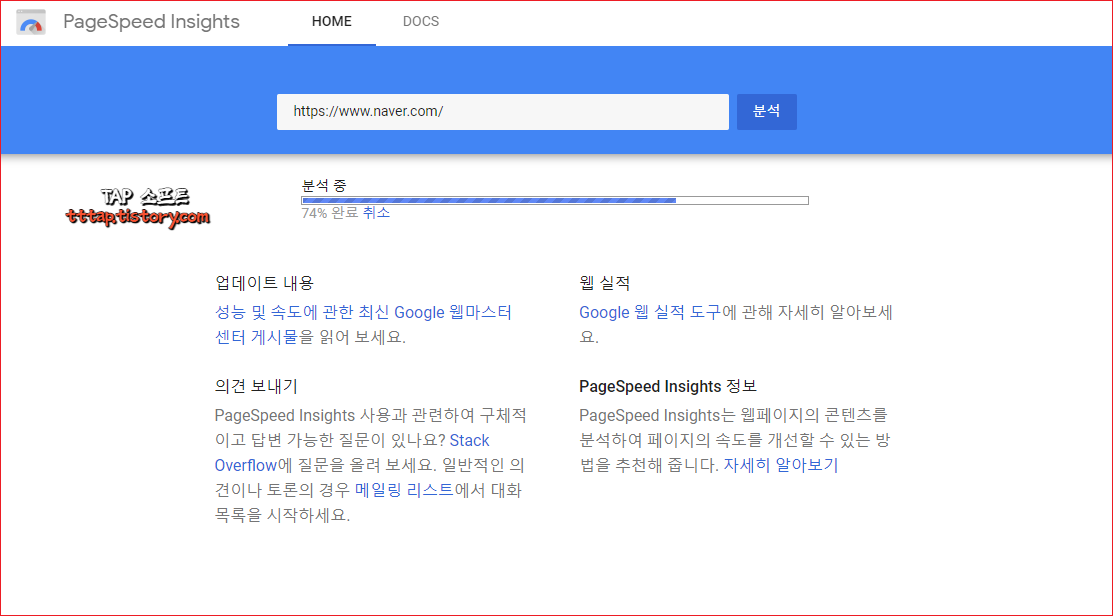Click the analysis progress bar
The width and height of the screenshot is (1113, 616).
pyautogui.click(x=555, y=201)
